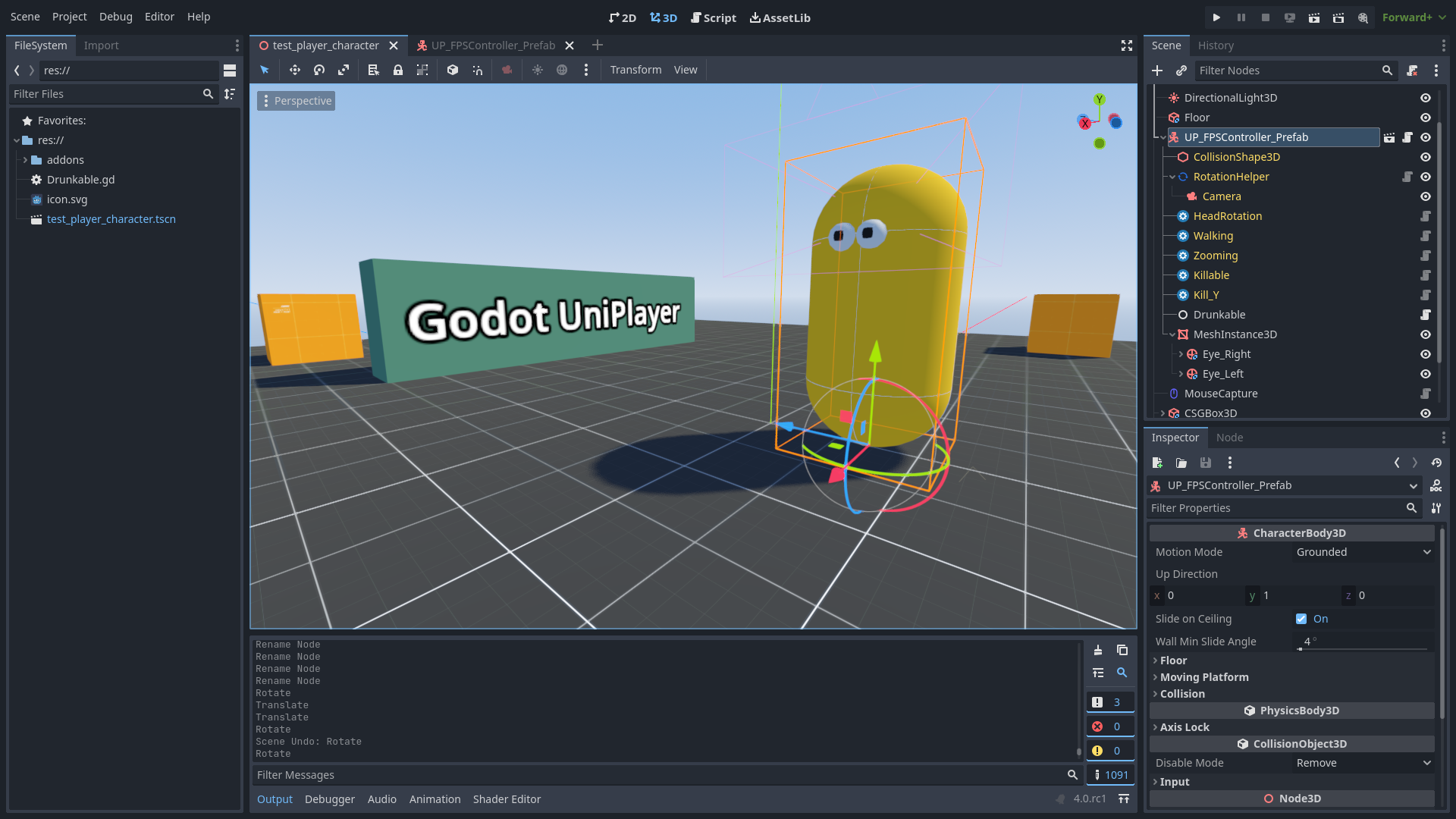The width and height of the screenshot is (1456, 819).
Task: Sort files icon in FileSystem
Action: point(230,94)
